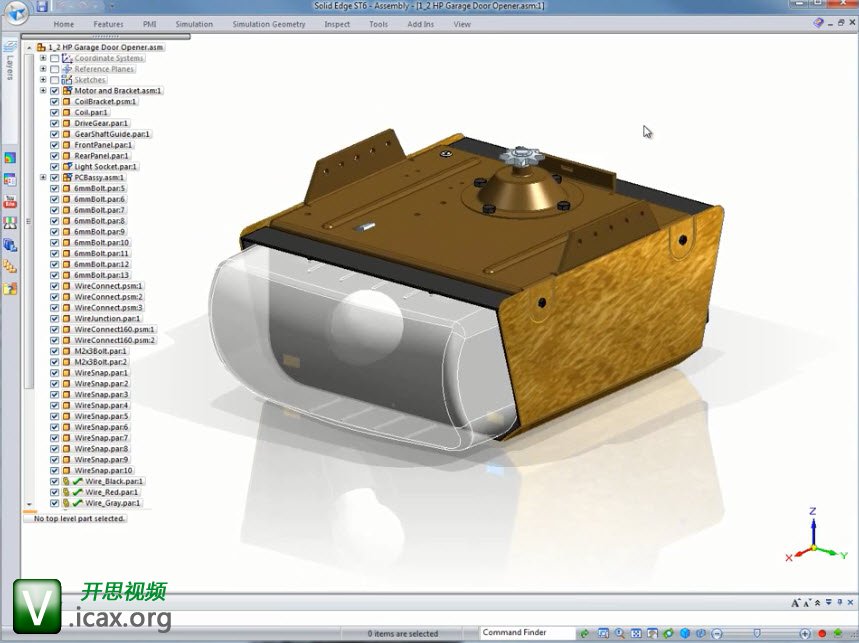Expand Motor and Bracket.asm:1 node
This screenshot has height=643, width=859.
(43, 91)
